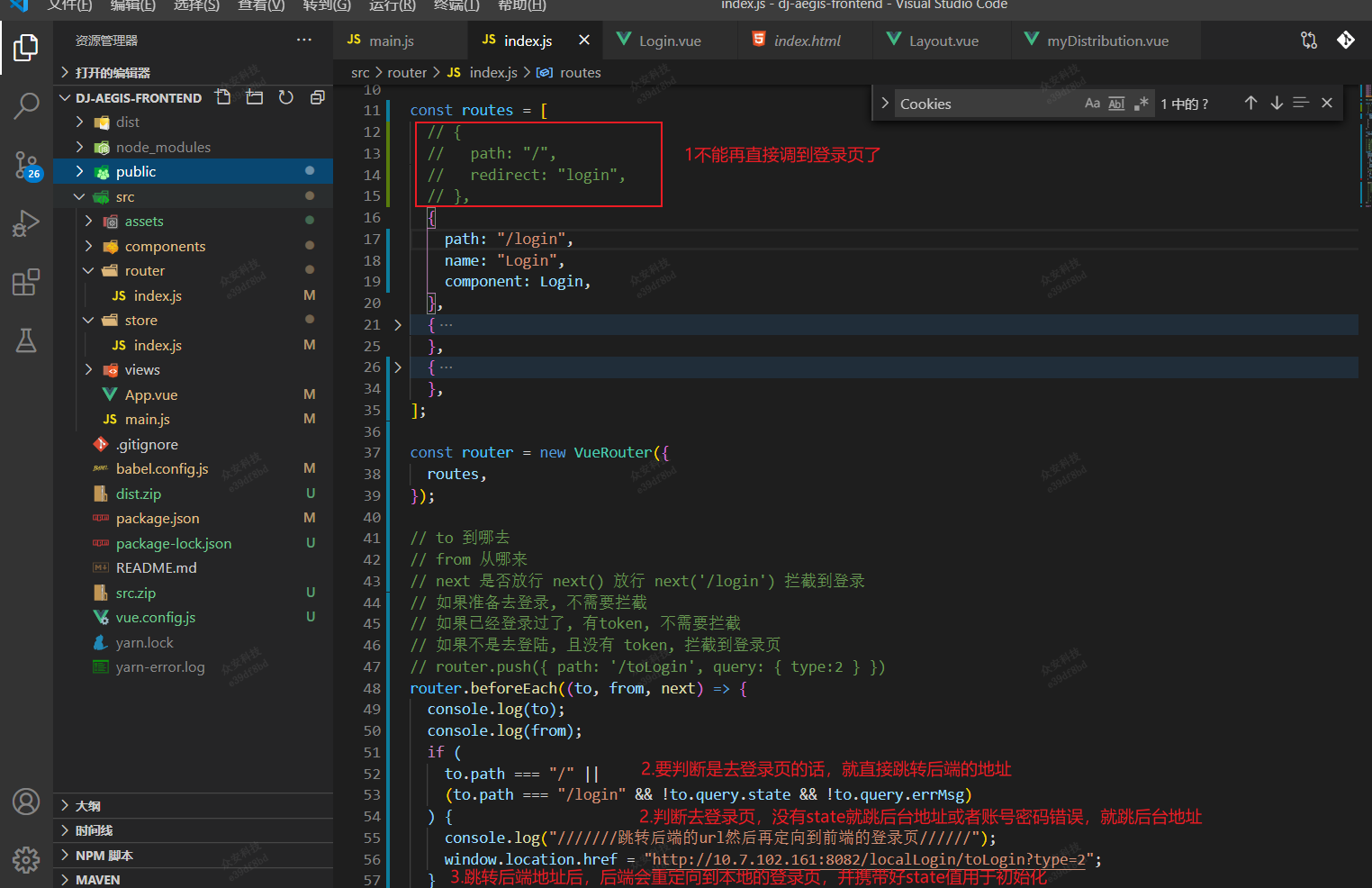Open vue.config.js in the explorer
1372x888 pixels.
point(193,617)
